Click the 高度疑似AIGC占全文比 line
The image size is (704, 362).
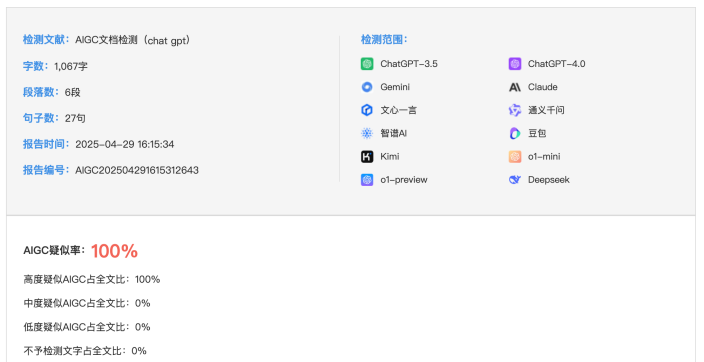92,279
